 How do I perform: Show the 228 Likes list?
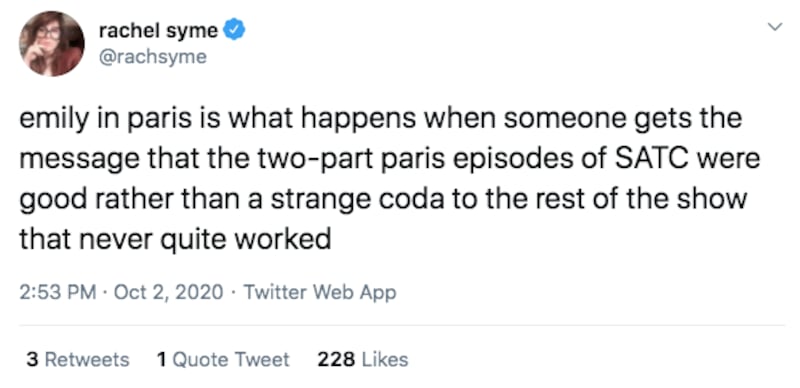click(x=363, y=359)
